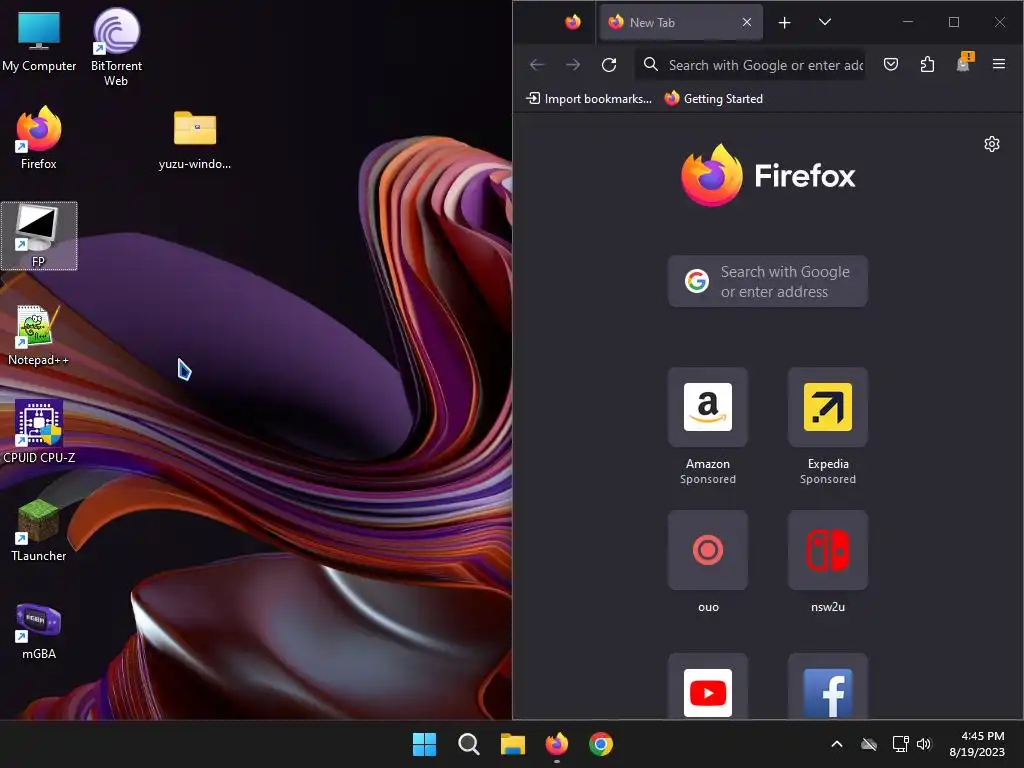The image size is (1024, 768).
Task: Click the Firefox forward arrow
Action: point(573,65)
